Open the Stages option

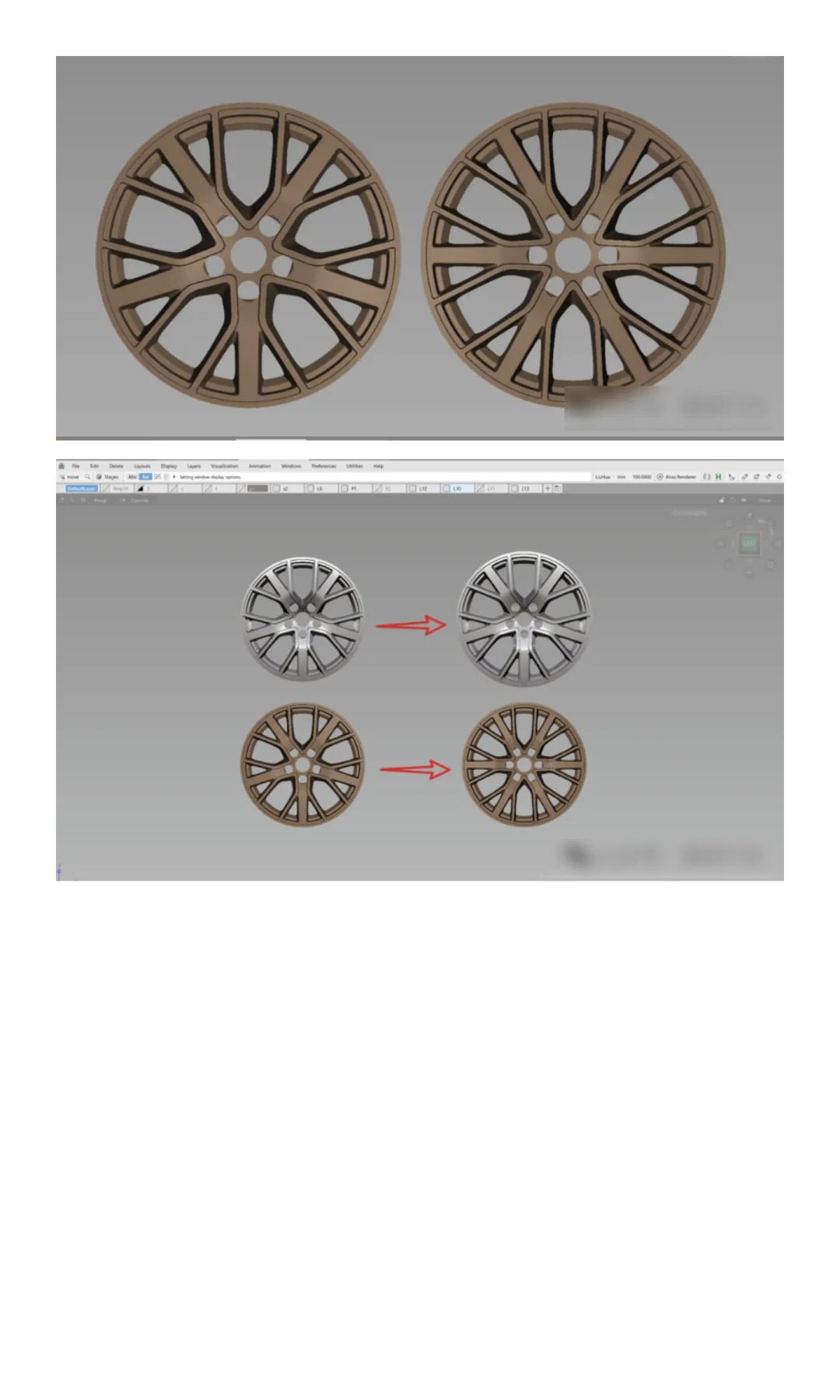pyautogui.click(x=107, y=477)
